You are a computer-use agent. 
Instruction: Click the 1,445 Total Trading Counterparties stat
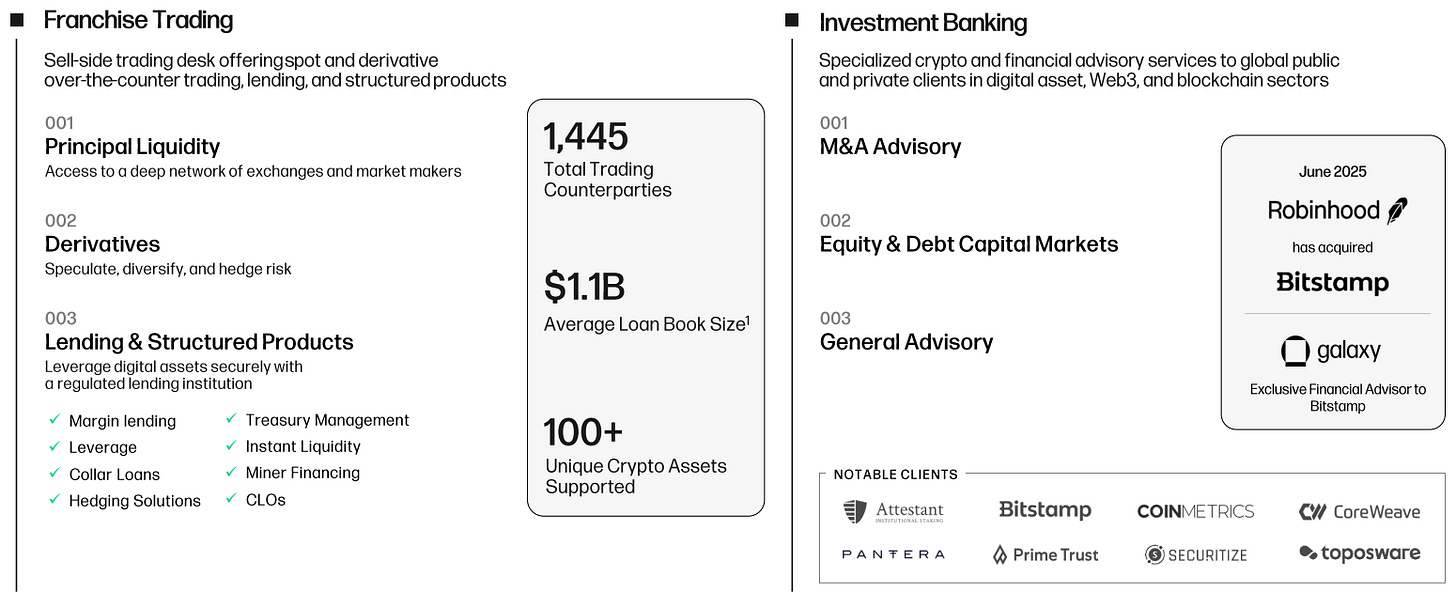coord(586,137)
